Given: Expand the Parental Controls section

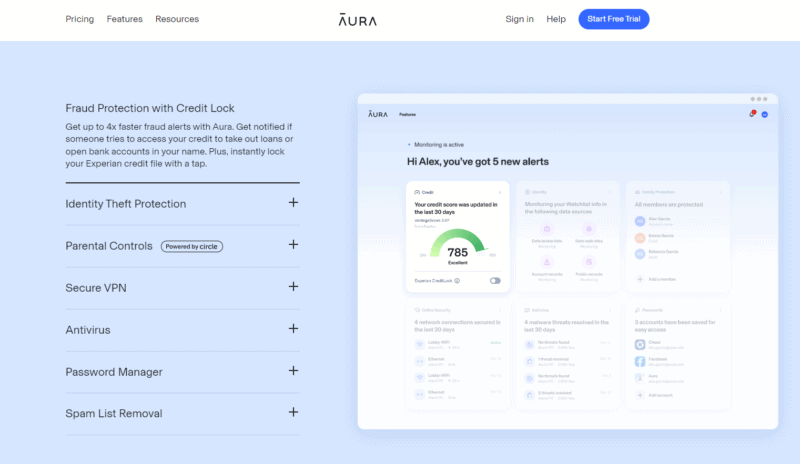Looking at the screenshot, I should coord(293,245).
